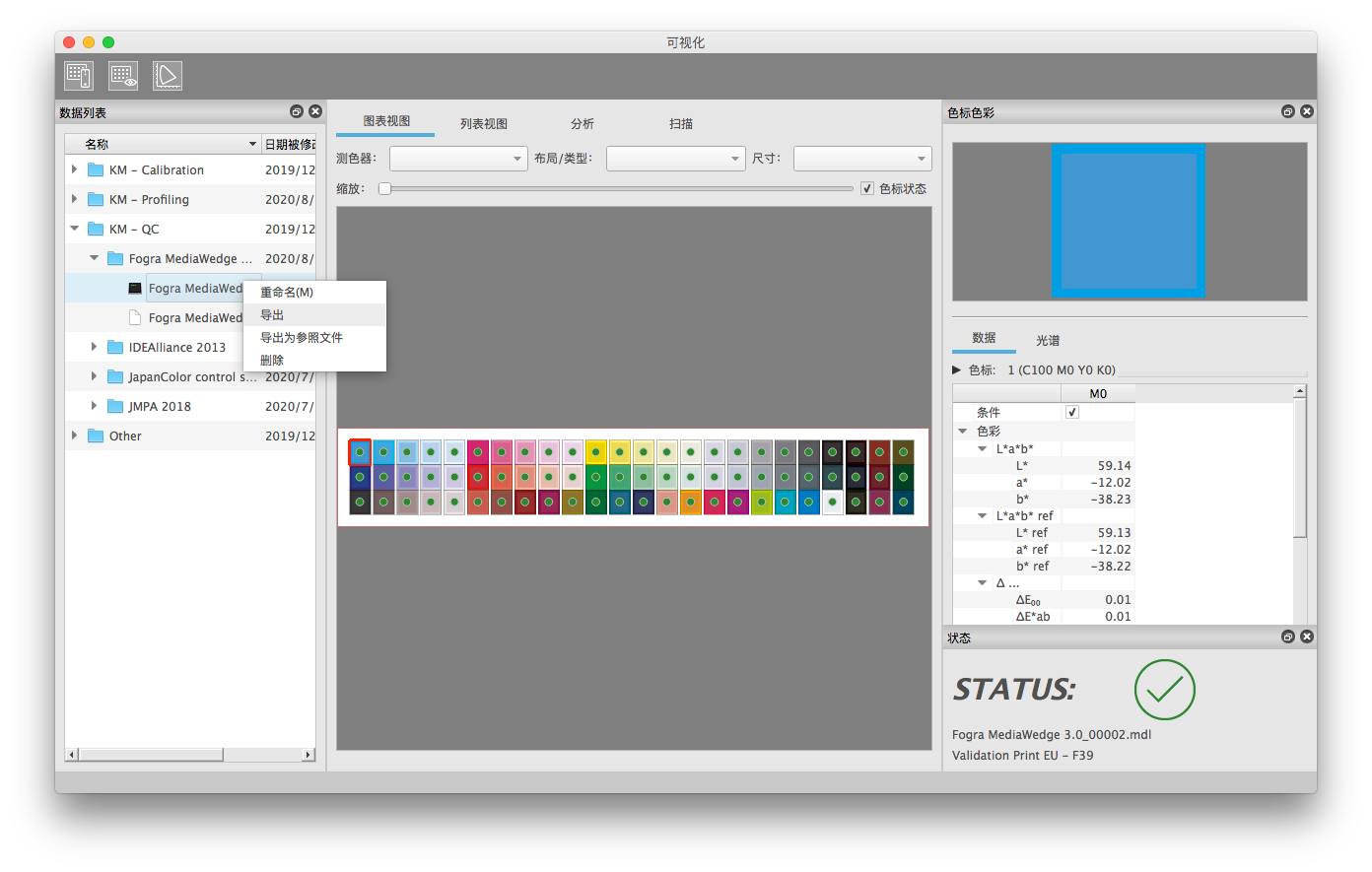Choose 导出 from context menu

pyautogui.click(x=314, y=314)
